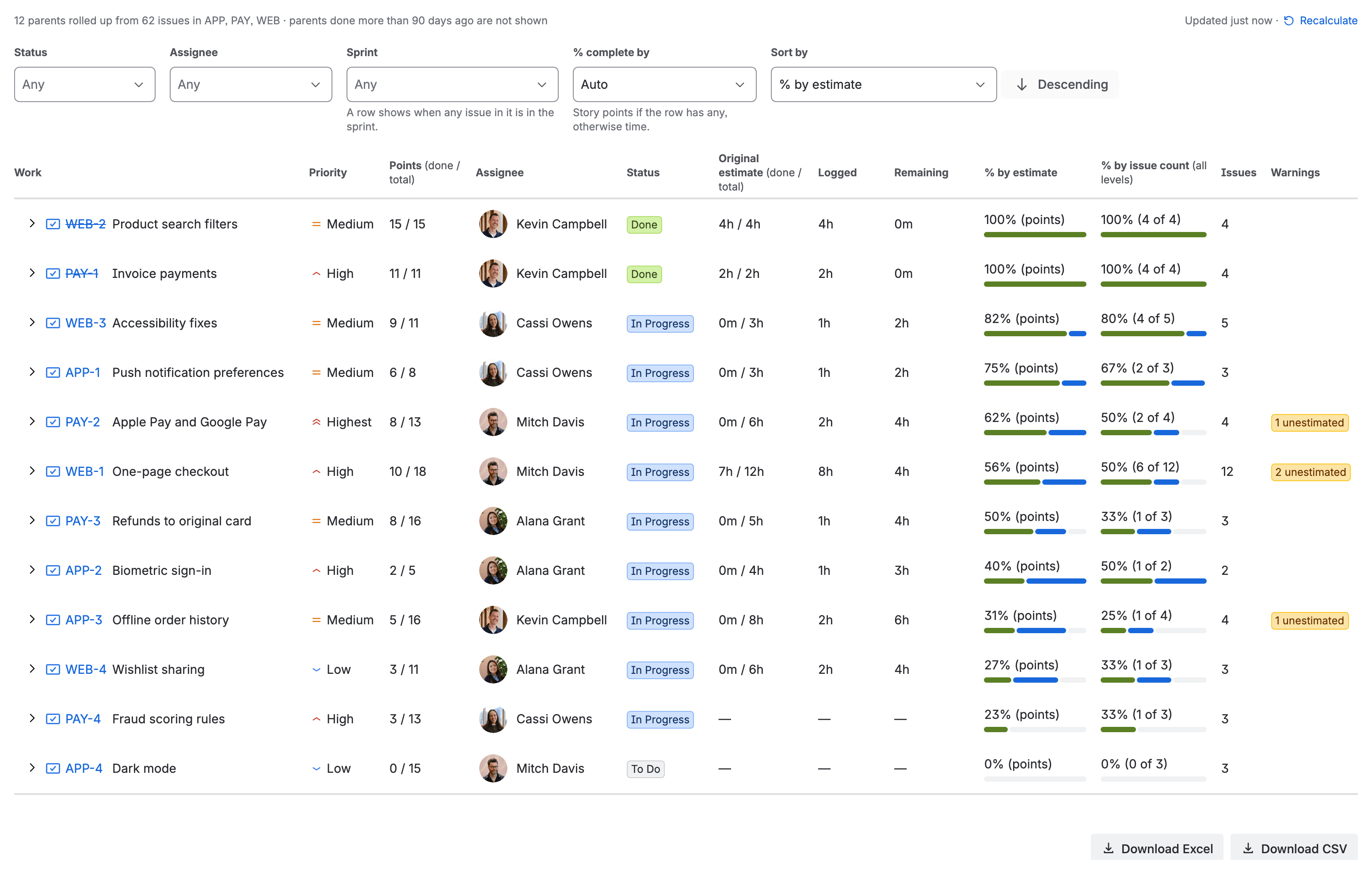Toggle the Descending sort order button
1372x874 pixels.
(x=1060, y=84)
